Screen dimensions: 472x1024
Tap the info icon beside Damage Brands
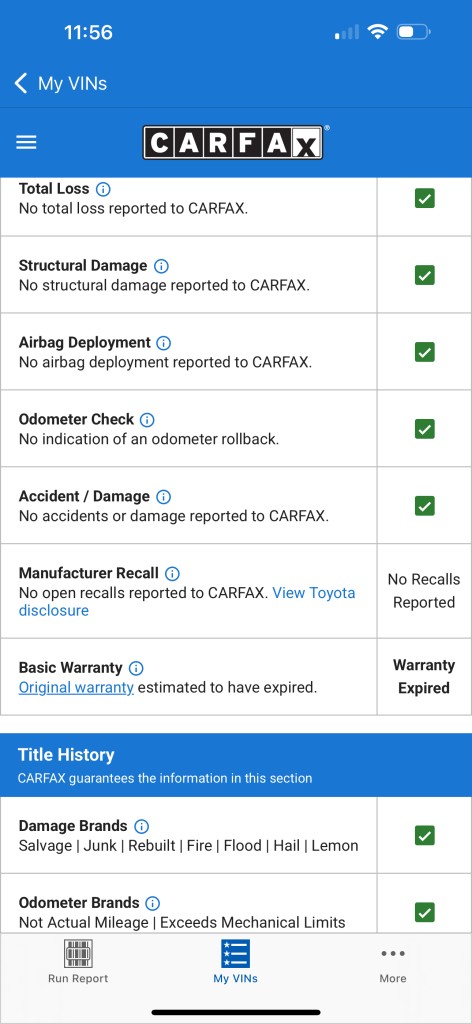coord(141,826)
